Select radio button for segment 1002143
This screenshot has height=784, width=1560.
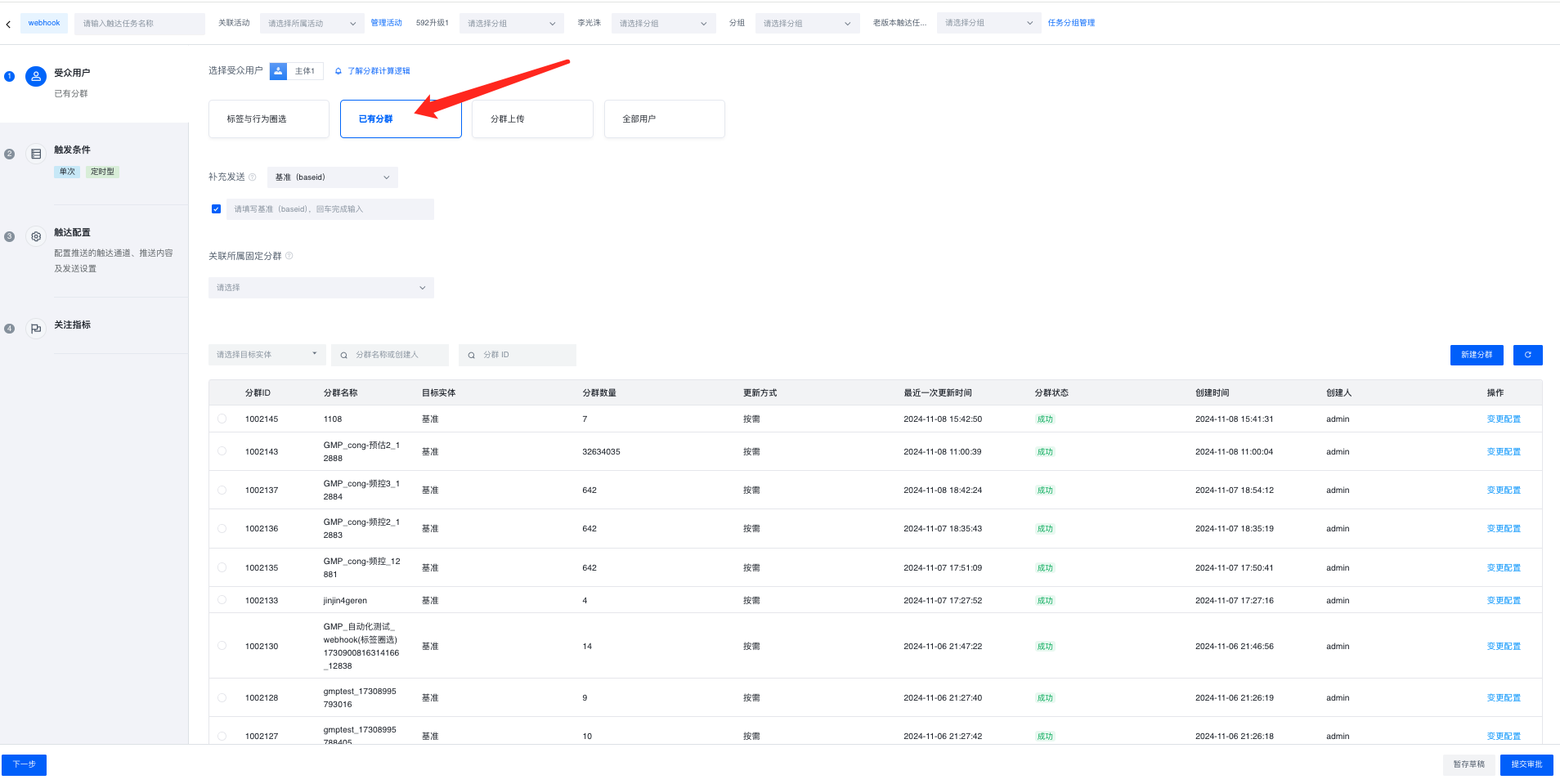(222, 451)
